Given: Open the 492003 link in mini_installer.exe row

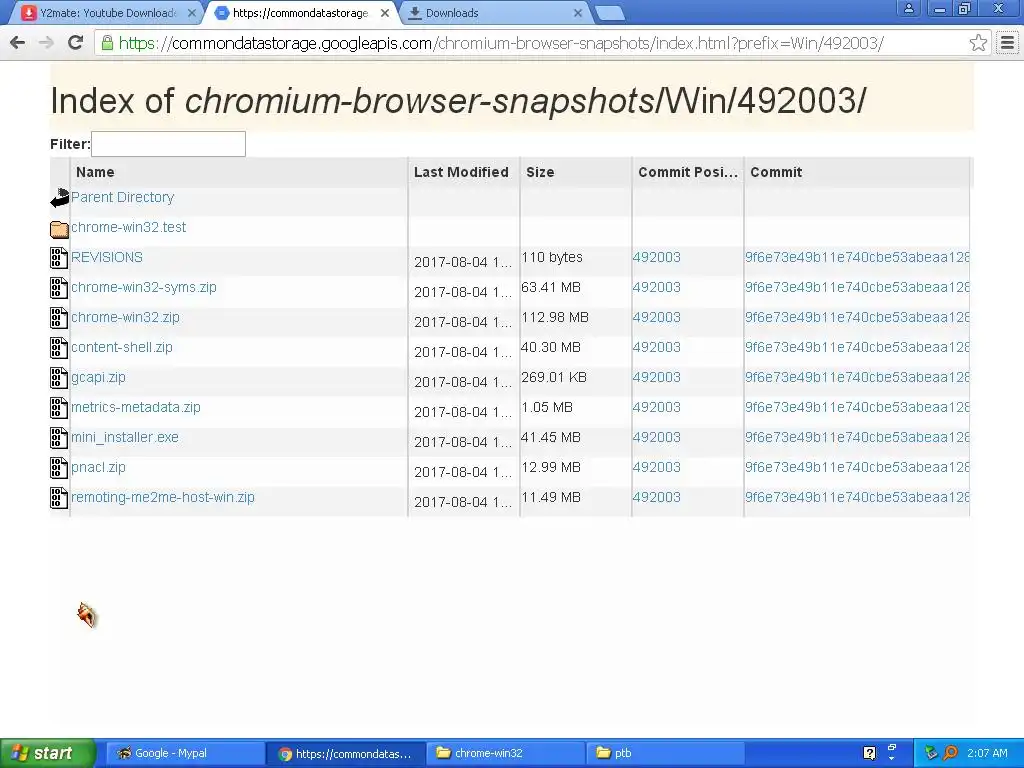Looking at the screenshot, I should pyautogui.click(x=656, y=438).
